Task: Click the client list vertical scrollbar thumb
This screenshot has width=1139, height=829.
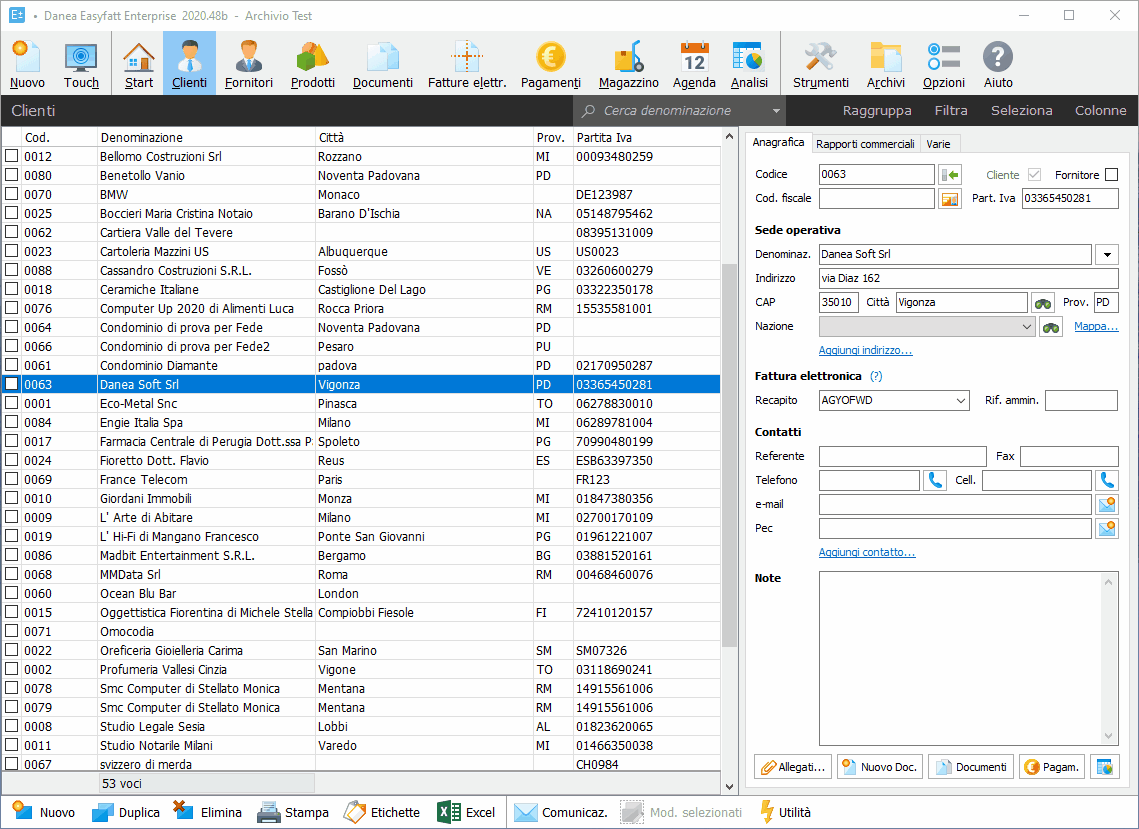Action: pyautogui.click(x=729, y=454)
